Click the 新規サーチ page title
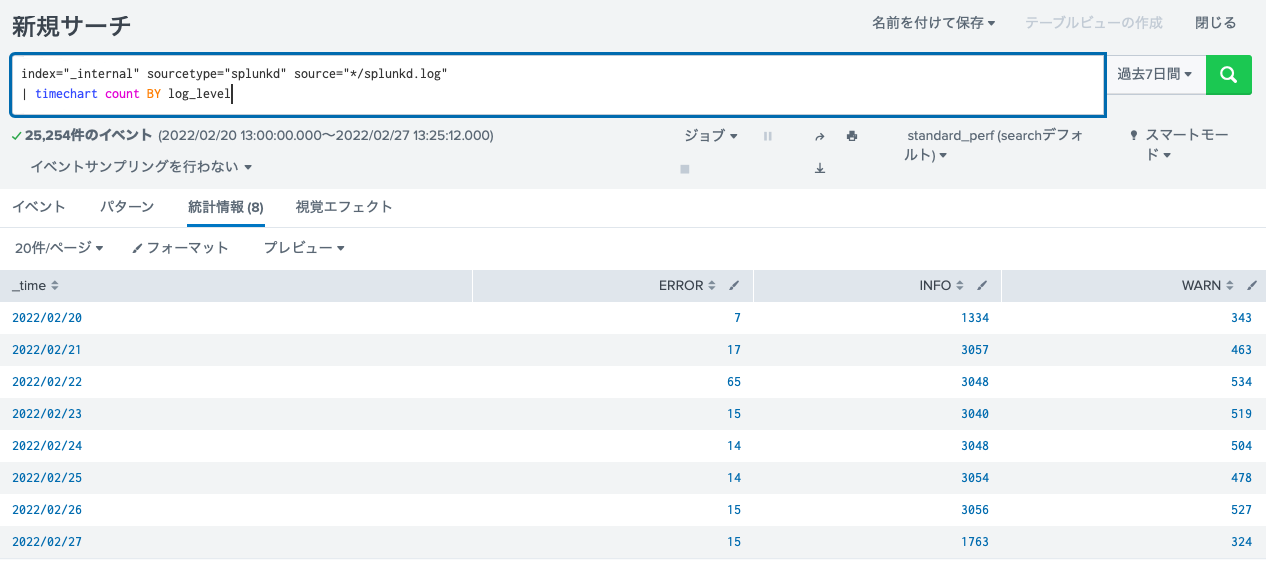 71,25
